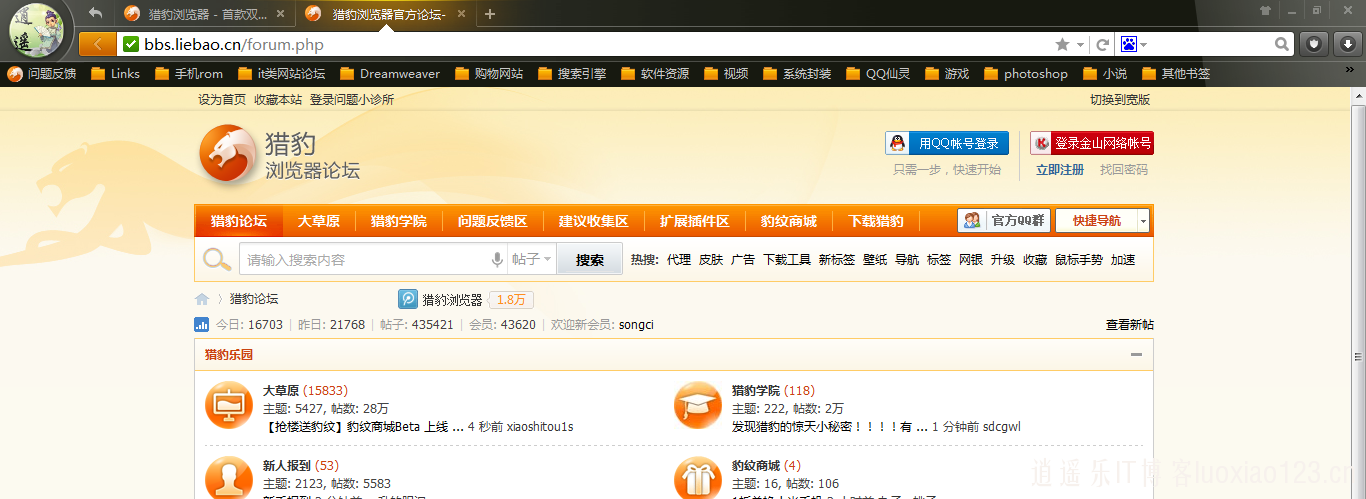Open the 搜索引擎 bookmark folder
Viewport: 1366px width, 499px height.
pyautogui.click(x=572, y=73)
